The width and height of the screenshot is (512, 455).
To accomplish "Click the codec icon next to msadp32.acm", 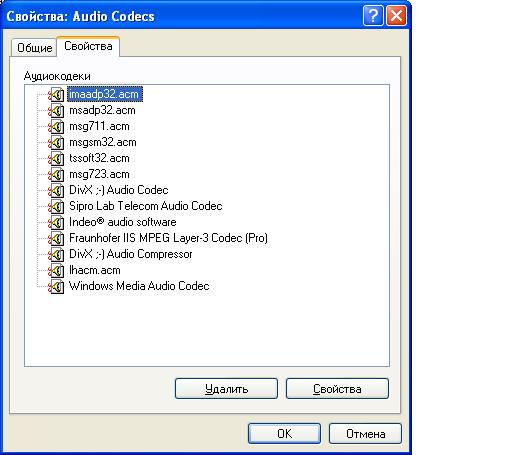I will pos(56,111).
